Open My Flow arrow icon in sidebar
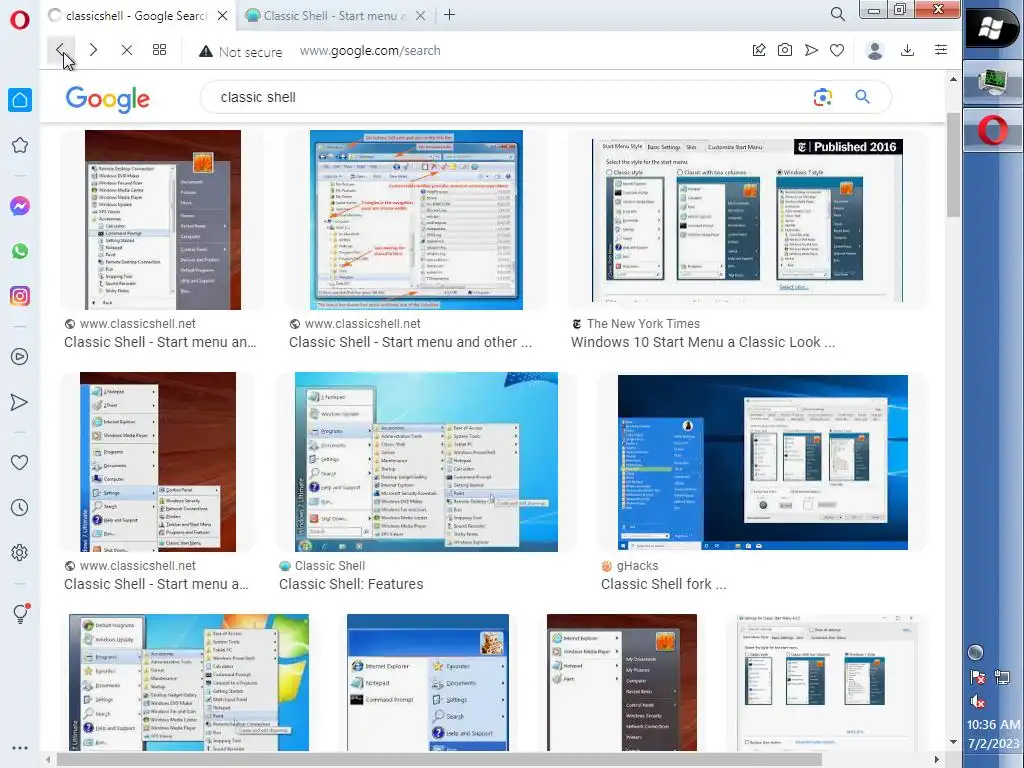 20,402
